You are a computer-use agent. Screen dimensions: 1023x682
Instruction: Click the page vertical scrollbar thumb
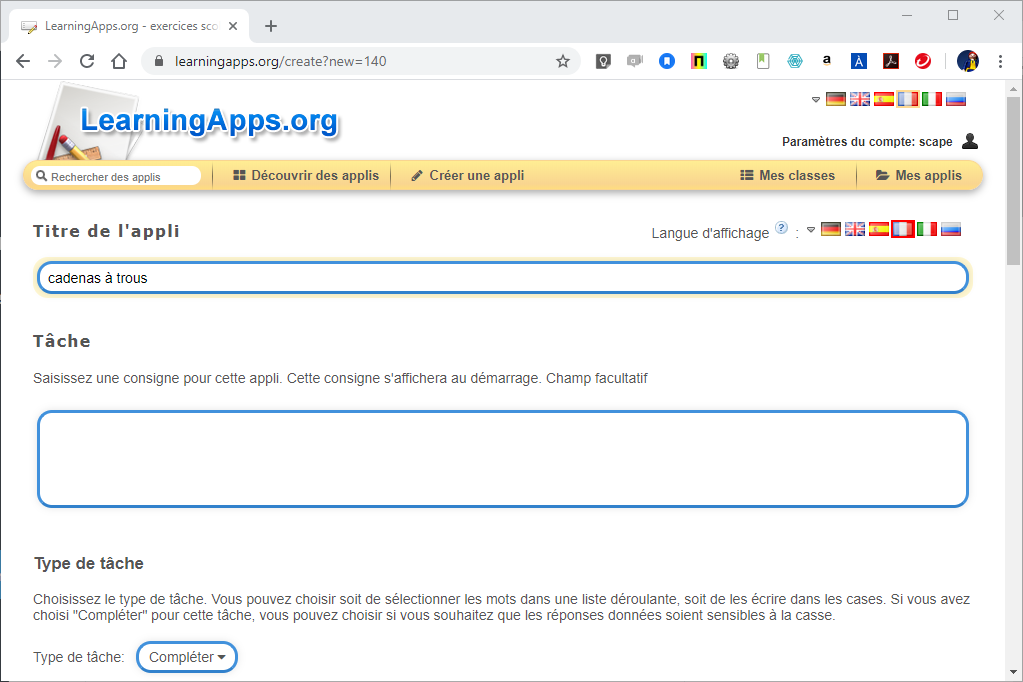tap(1013, 181)
